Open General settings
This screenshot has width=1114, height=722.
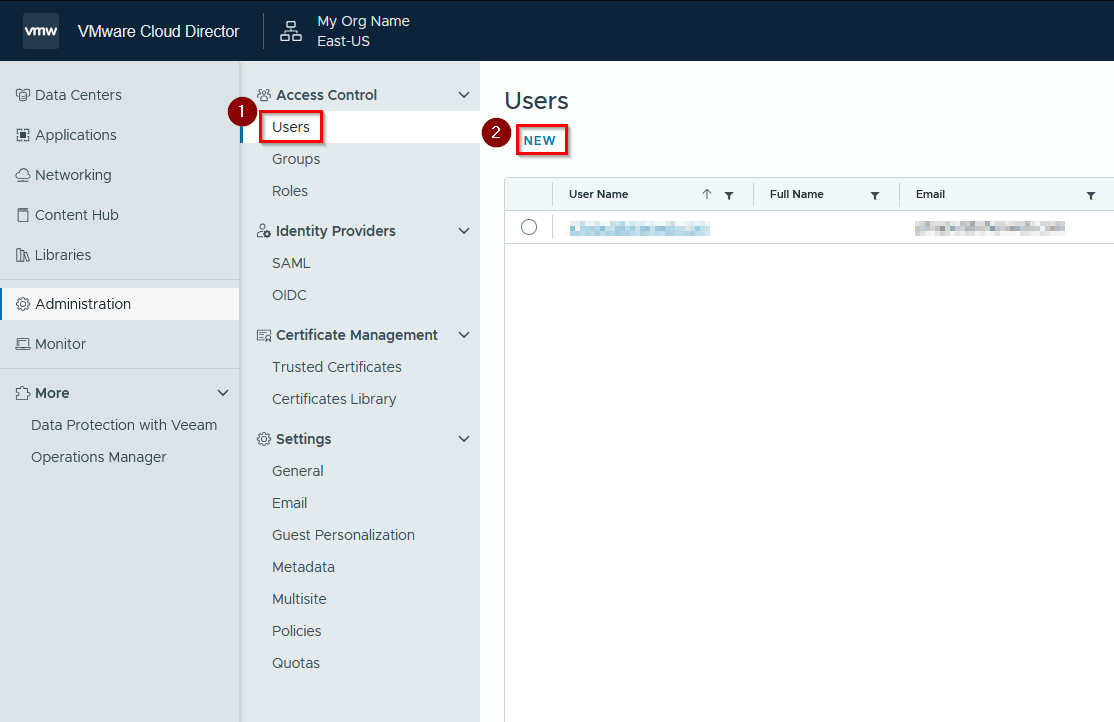pyautogui.click(x=298, y=471)
